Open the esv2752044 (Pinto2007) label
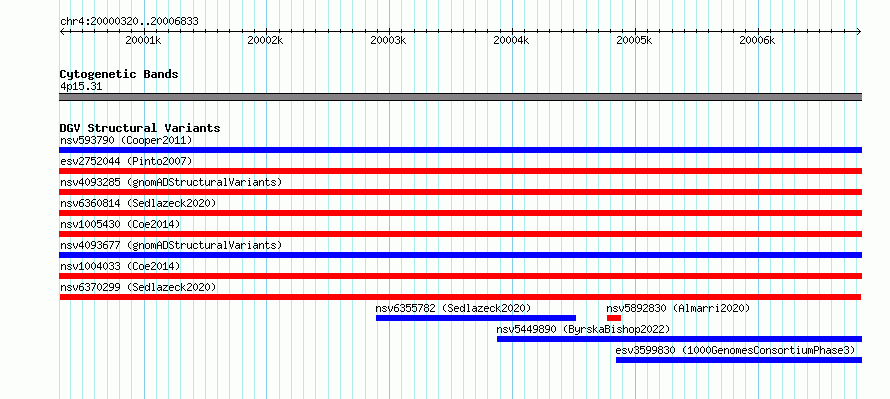Viewport: 890px width, 399px height. click(x=126, y=161)
